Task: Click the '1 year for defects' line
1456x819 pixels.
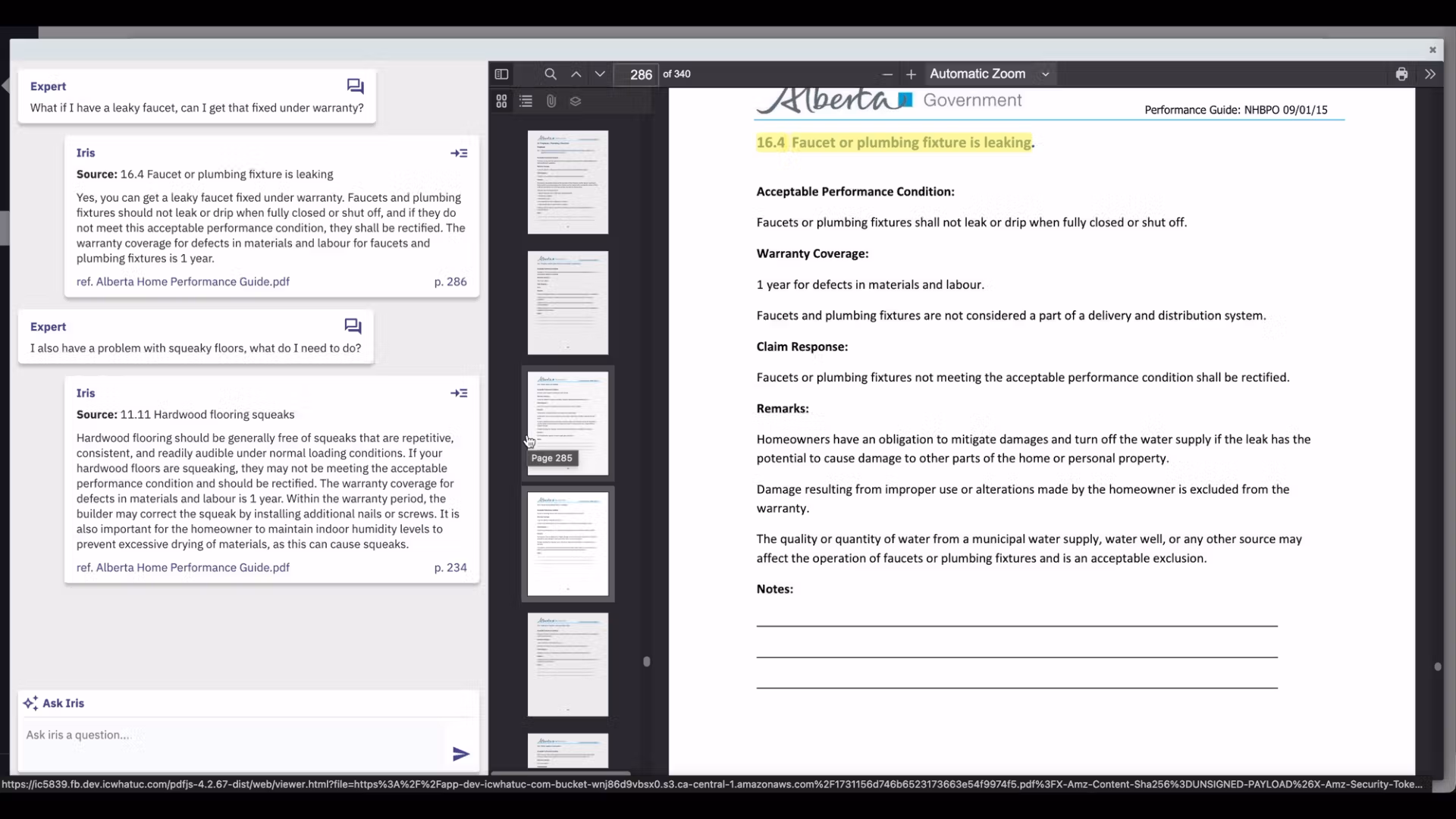Action: coord(870,284)
